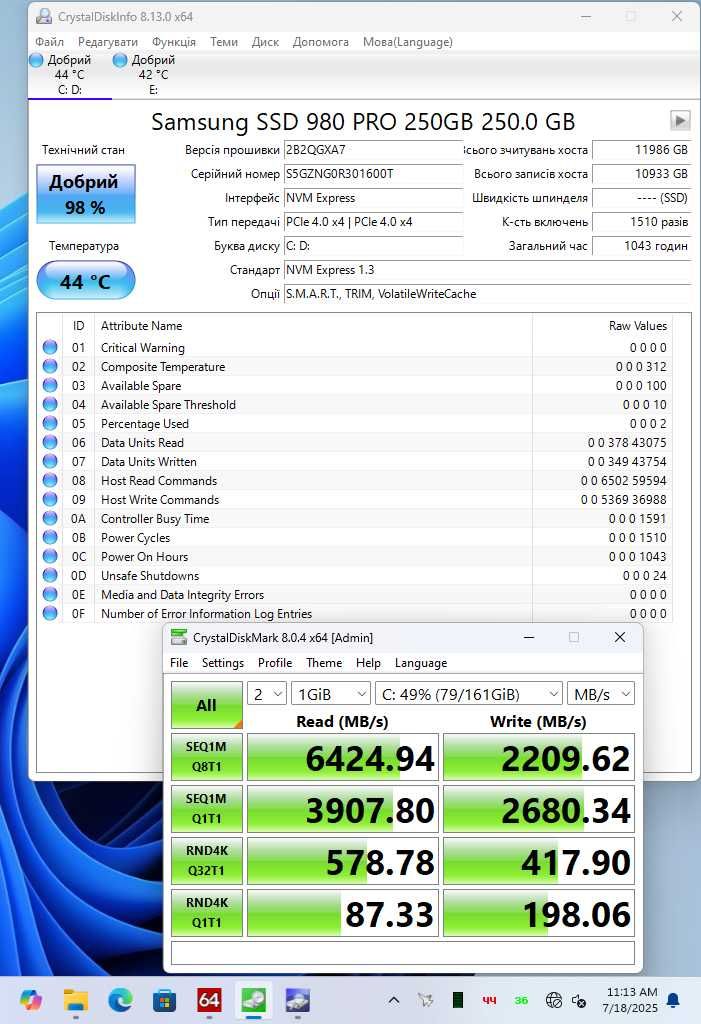This screenshot has height=1024, width=701.
Task: Click the next disk arrow button
Action: (x=680, y=120)
